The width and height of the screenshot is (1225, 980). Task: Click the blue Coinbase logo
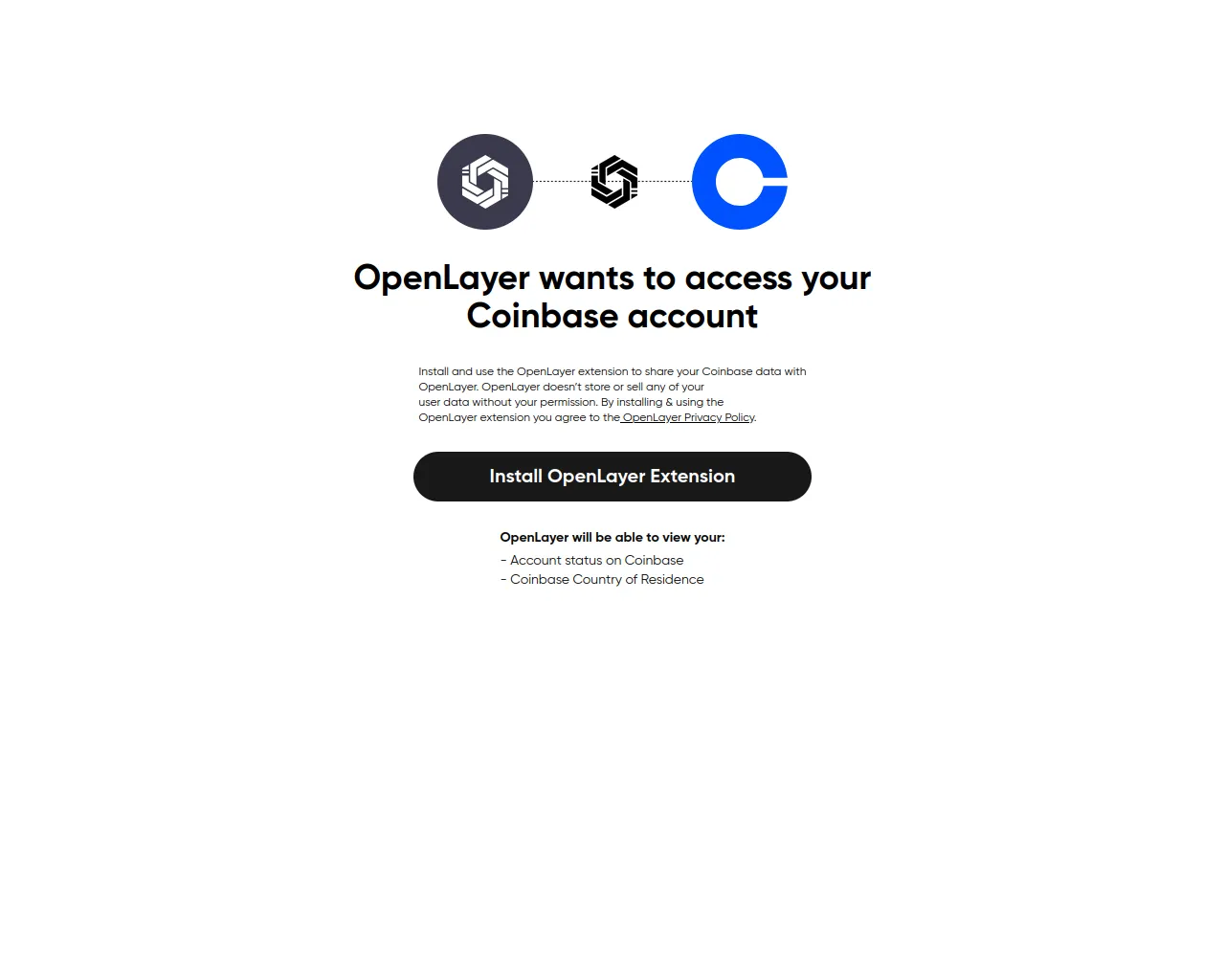[740, 182]
